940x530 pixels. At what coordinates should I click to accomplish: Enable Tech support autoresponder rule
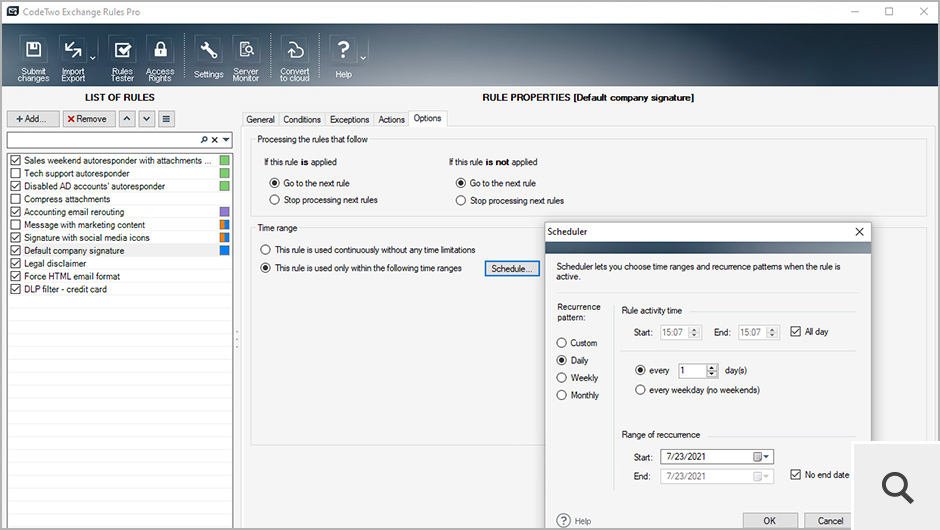coord(16,173)
